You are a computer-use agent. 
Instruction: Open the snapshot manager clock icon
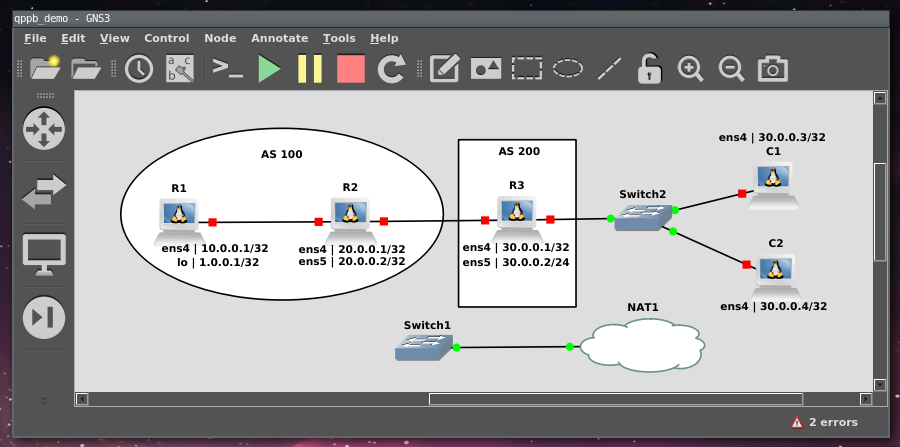(x=139, y=69)
